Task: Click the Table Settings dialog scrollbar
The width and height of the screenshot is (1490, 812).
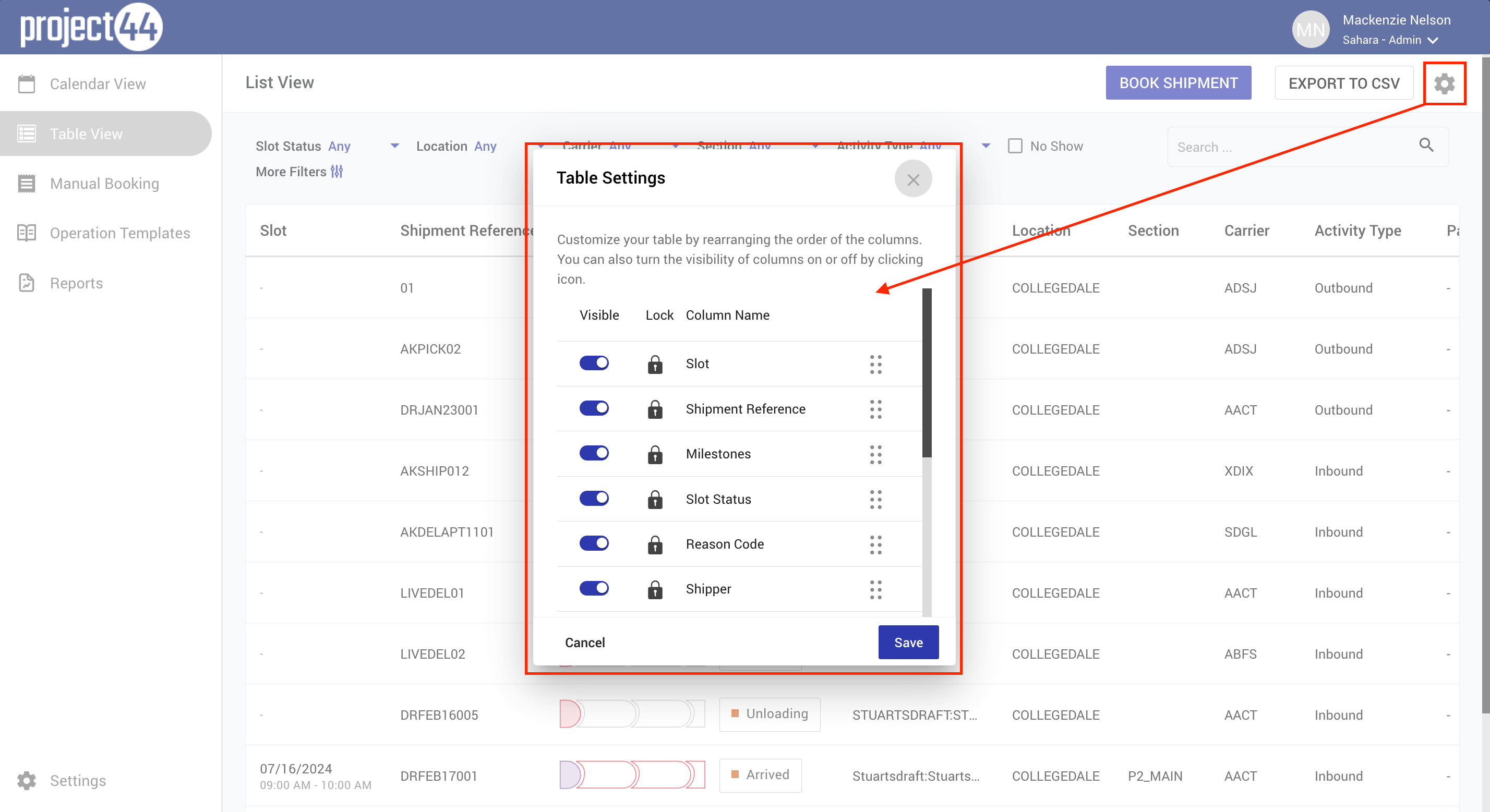Action: click(x=927, y=373)
